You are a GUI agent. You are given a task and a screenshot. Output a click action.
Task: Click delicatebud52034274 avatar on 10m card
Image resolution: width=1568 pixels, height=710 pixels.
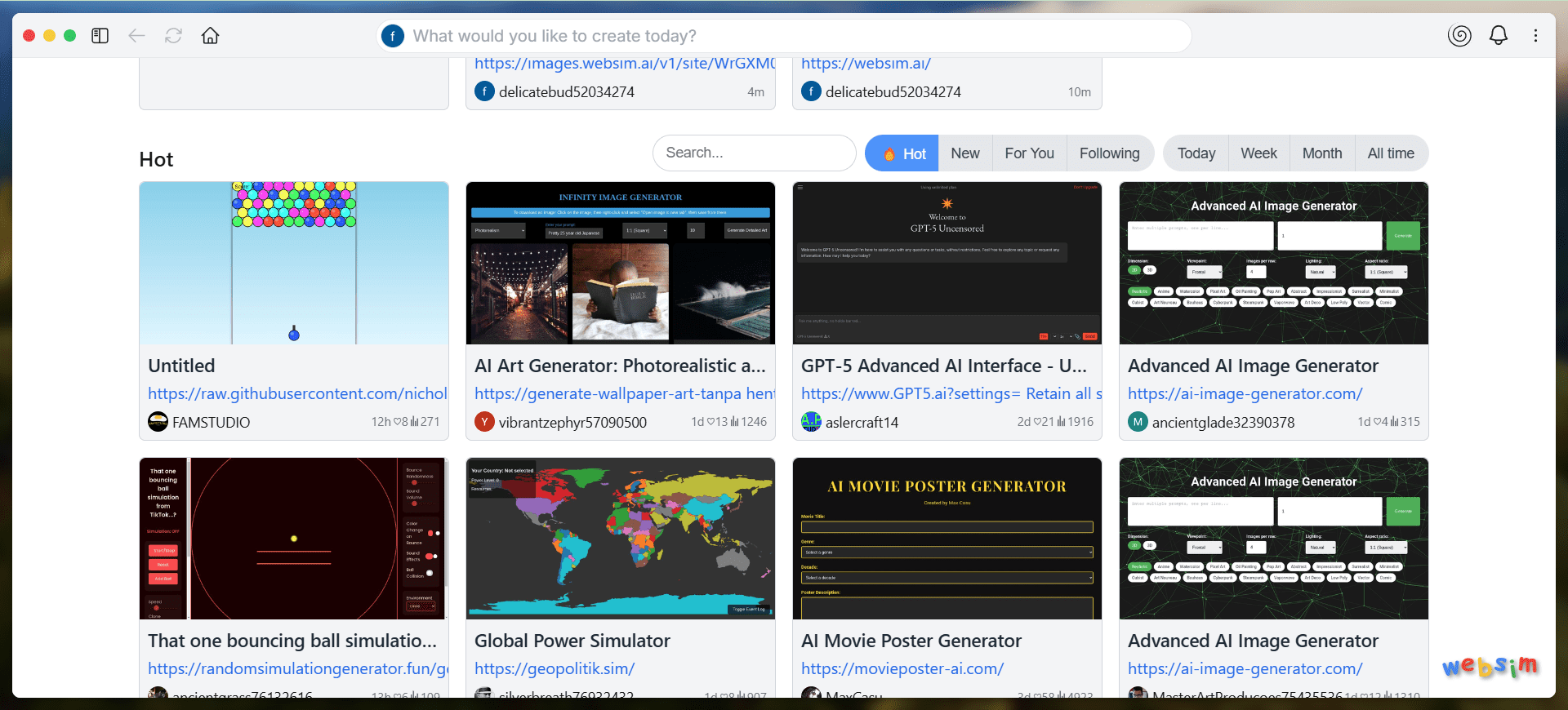coord(811,91)
